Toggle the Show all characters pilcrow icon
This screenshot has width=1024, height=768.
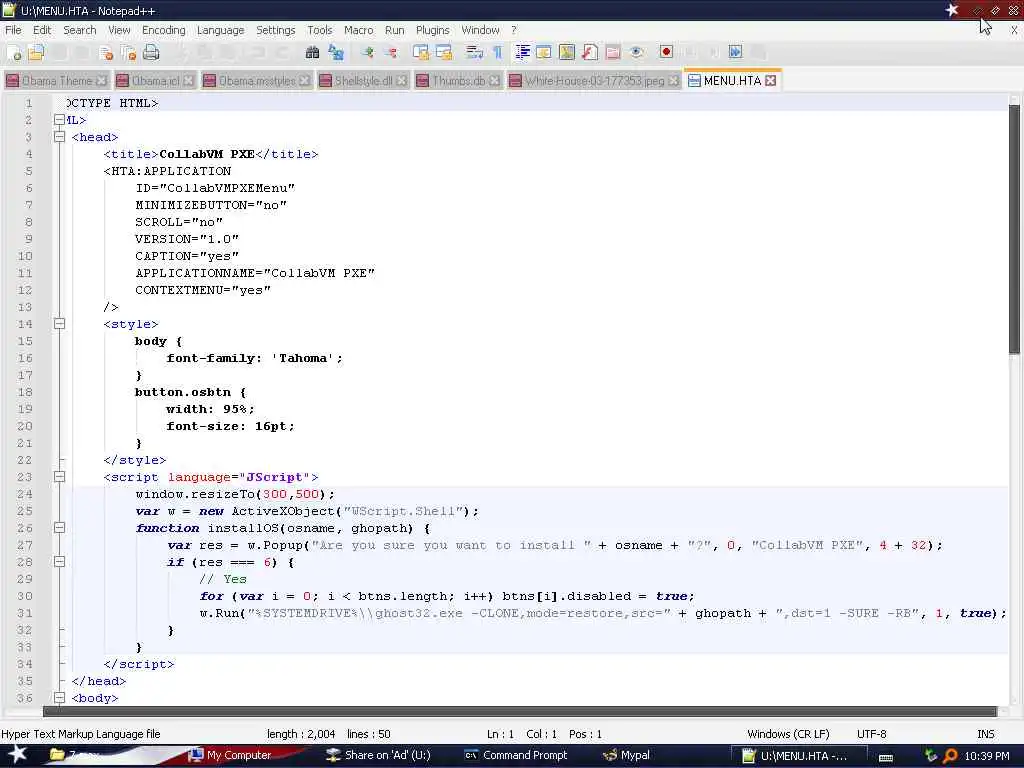[498, 52]
